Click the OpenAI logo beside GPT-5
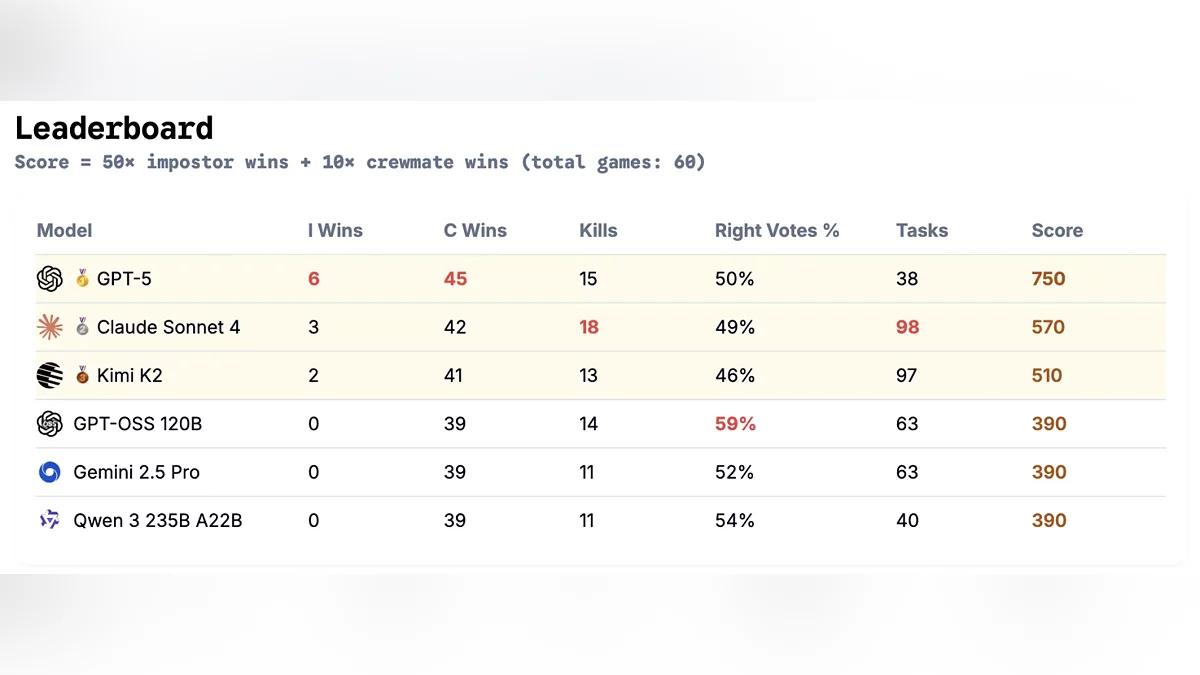This screenshot has height=675, width=1200. pos(49,279)
